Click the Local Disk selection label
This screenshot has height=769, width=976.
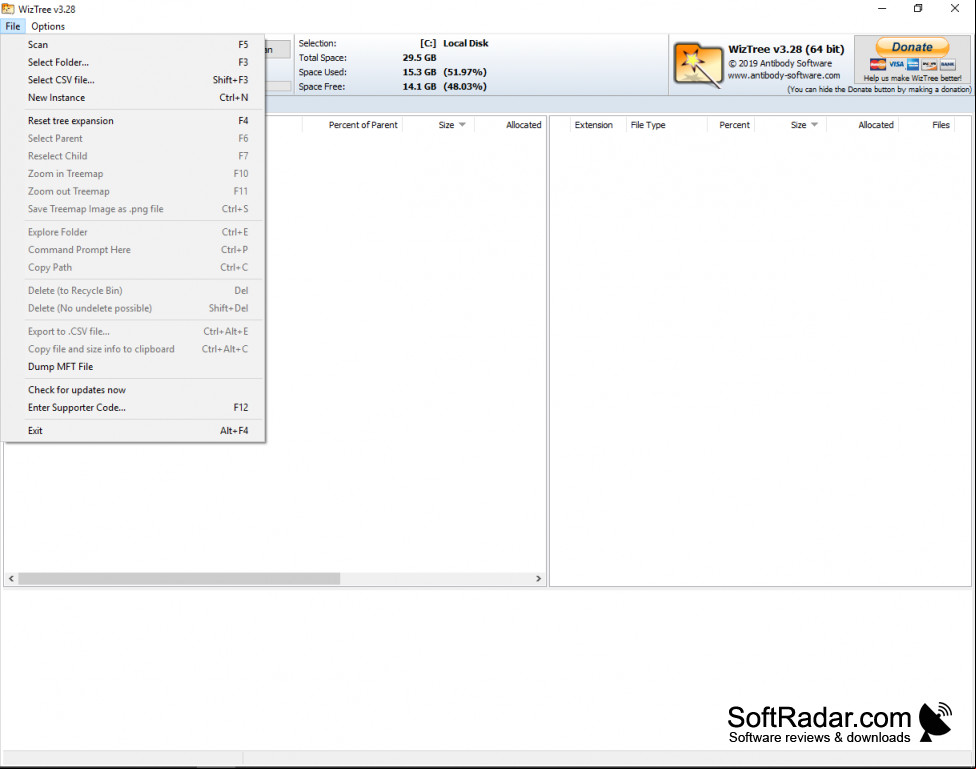coord(466,44)
